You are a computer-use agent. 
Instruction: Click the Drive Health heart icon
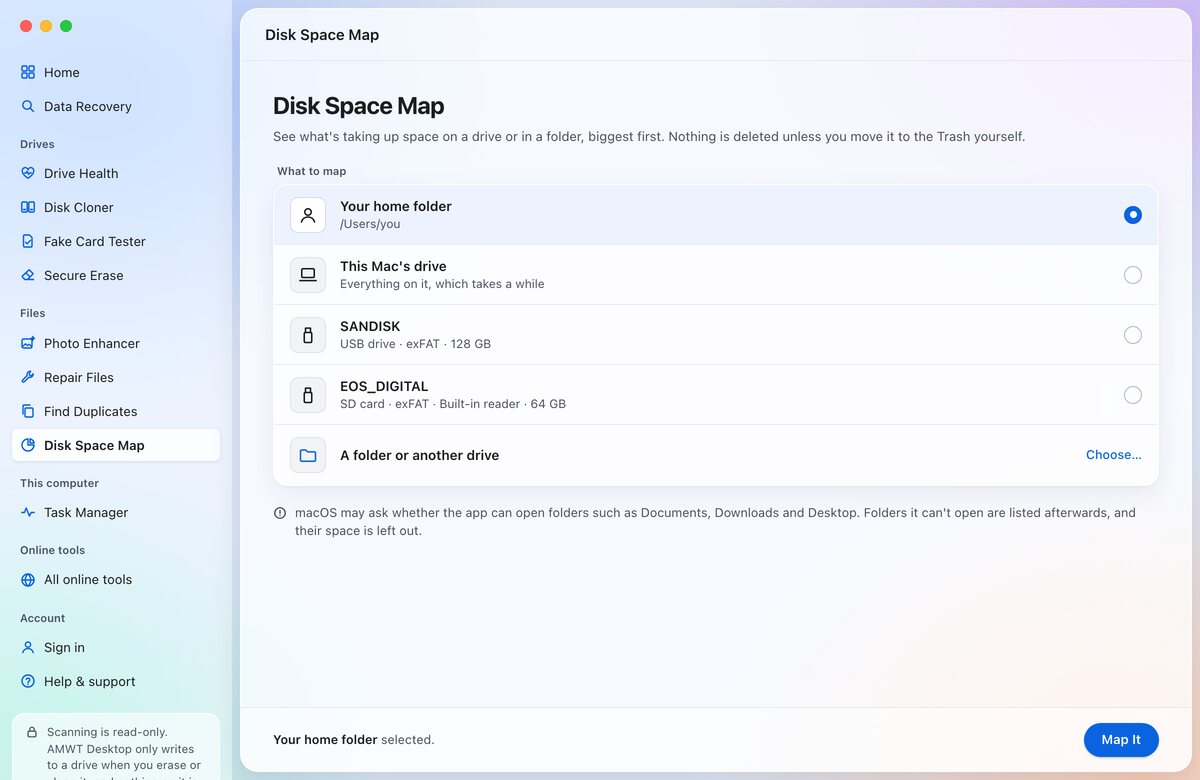click(x=28, y=173)
